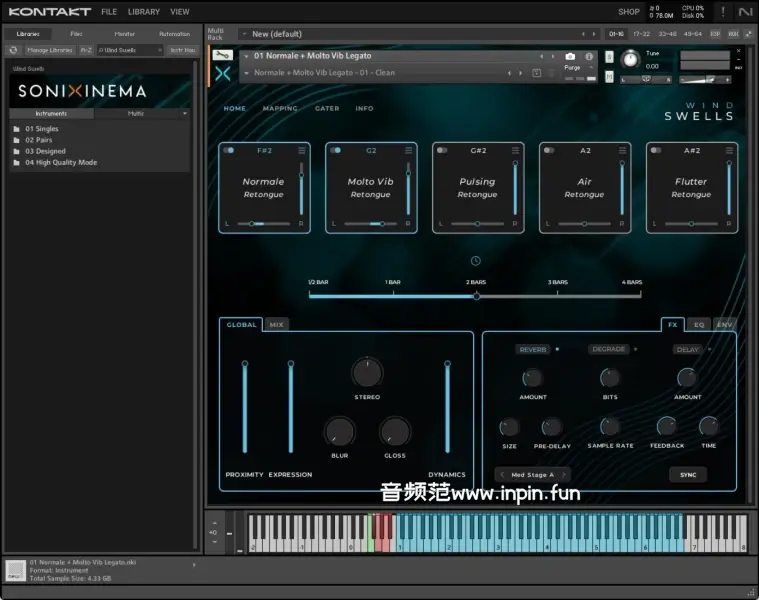Image resolution: width=759 pixels, height=600 pixels.
Task: Click the SYNC button
Action: [x=688, y=475]
